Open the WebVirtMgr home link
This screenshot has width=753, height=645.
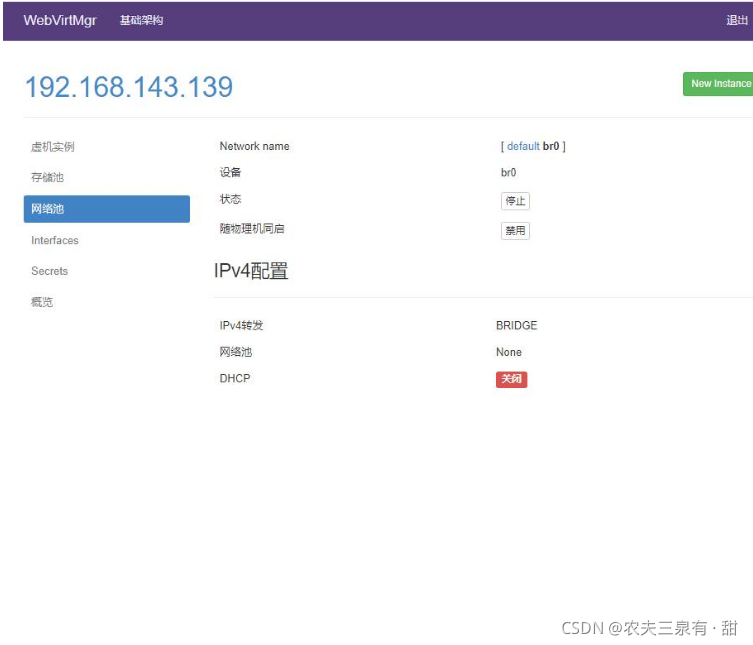pos(60,20)
